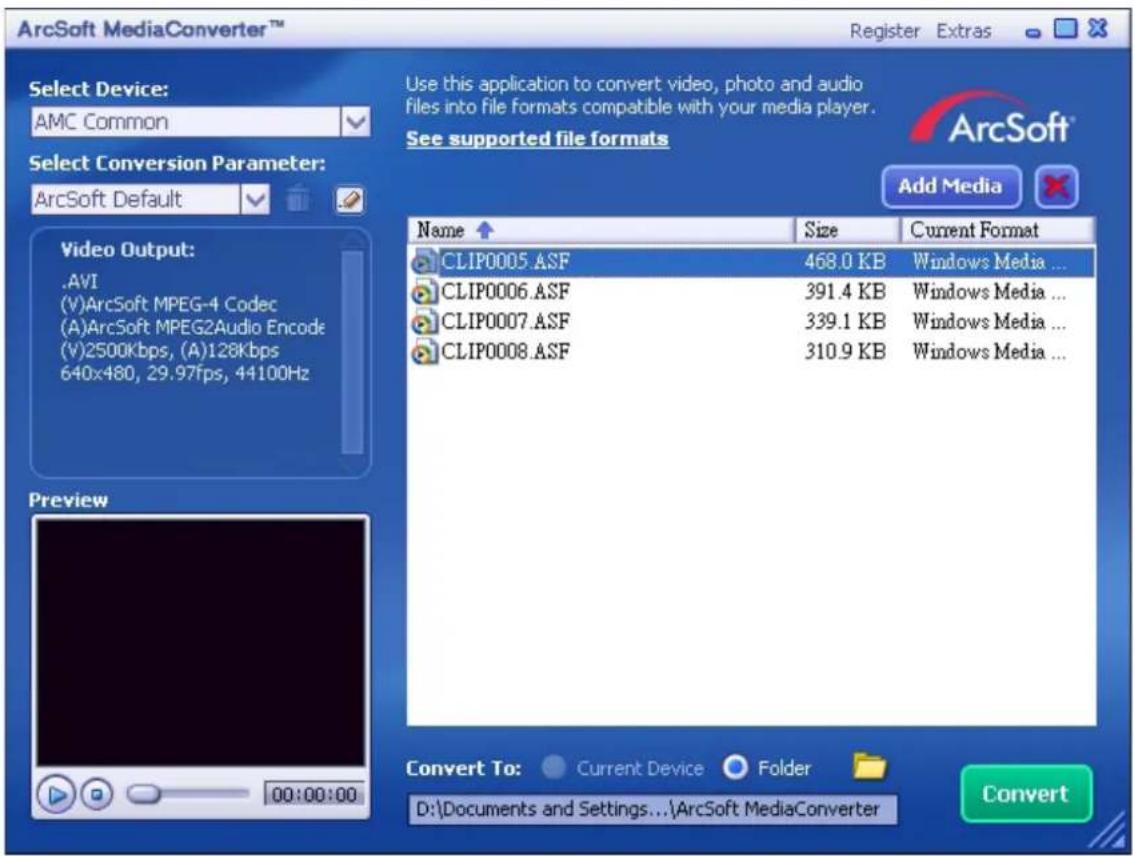Close the MediaConverter window
1134x856 pixels.
(1098, 29)
